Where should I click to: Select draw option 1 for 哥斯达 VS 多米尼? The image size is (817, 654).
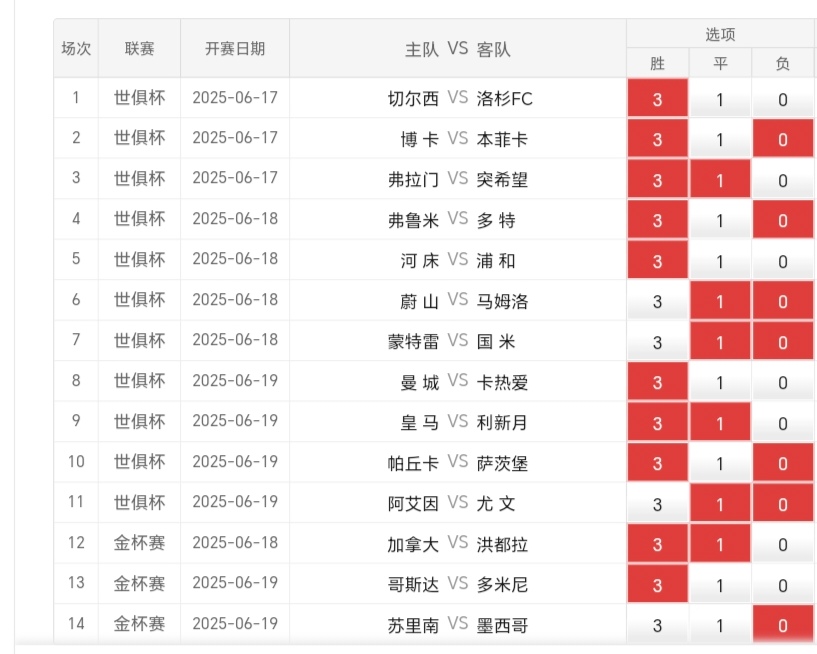pyautogui.click(x=720, y=584)
